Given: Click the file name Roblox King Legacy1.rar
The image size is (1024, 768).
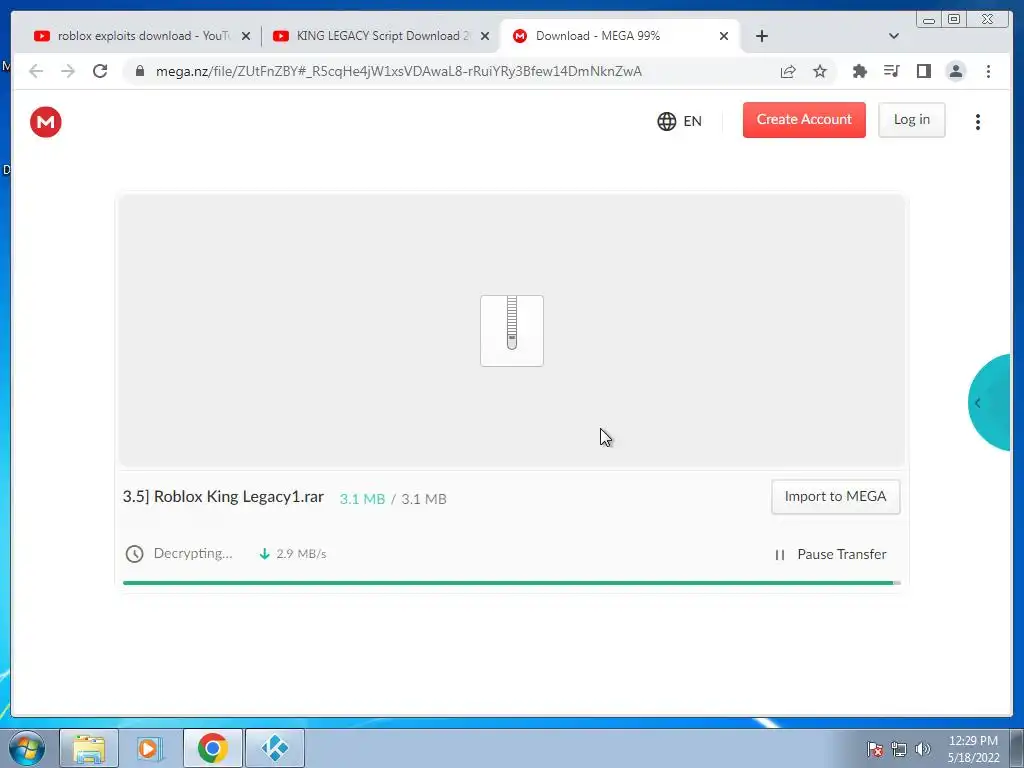Looking at the screenshot, I should click(223, 497).
